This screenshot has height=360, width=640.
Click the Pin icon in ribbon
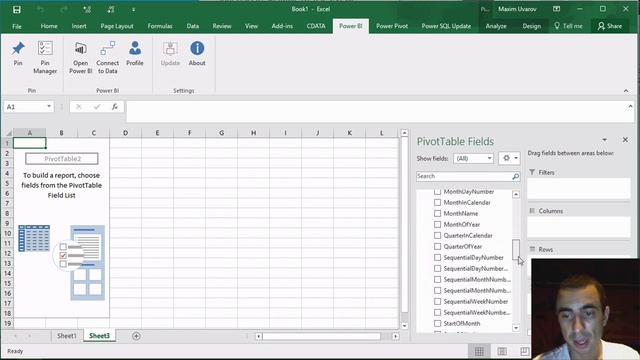pos(18,53)
